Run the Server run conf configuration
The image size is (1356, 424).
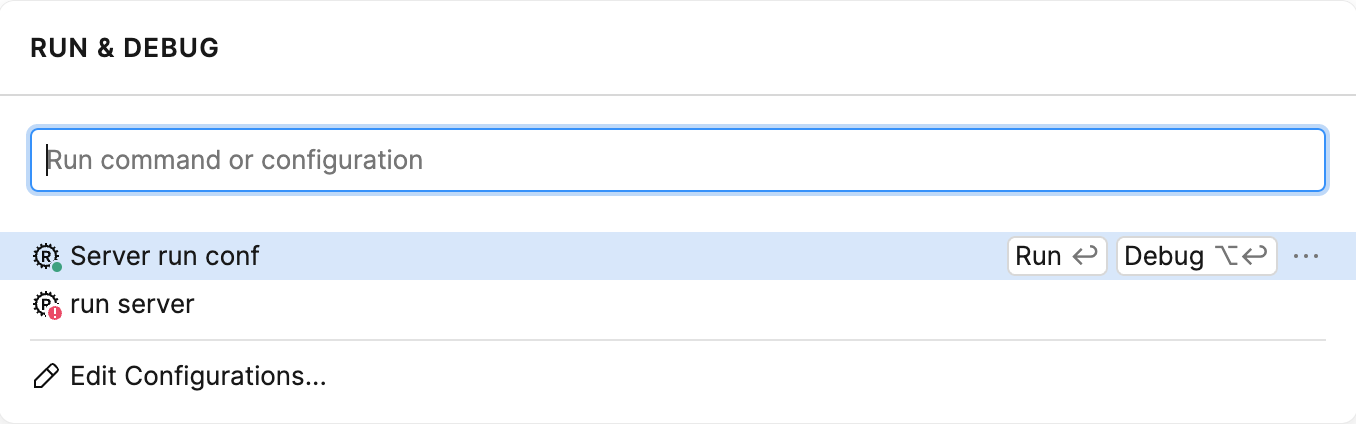point(1056,256)
